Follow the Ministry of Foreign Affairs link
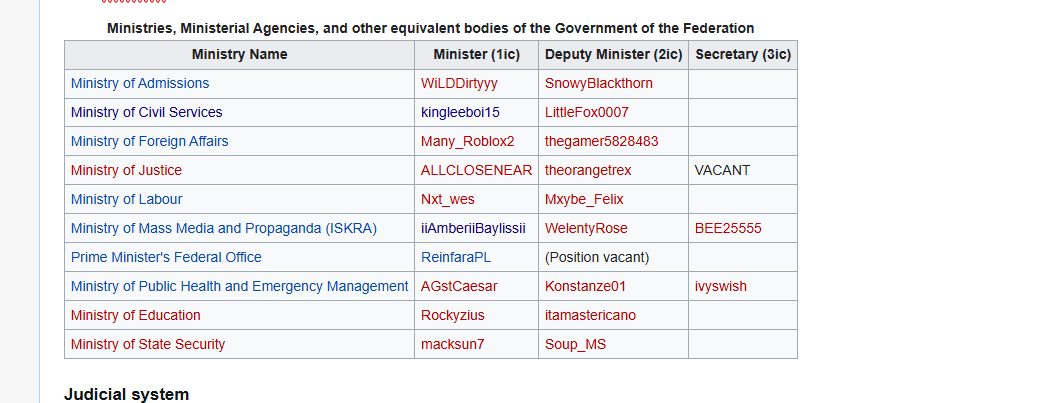The height and width of the screenshot is (403, 1050). 149,141
